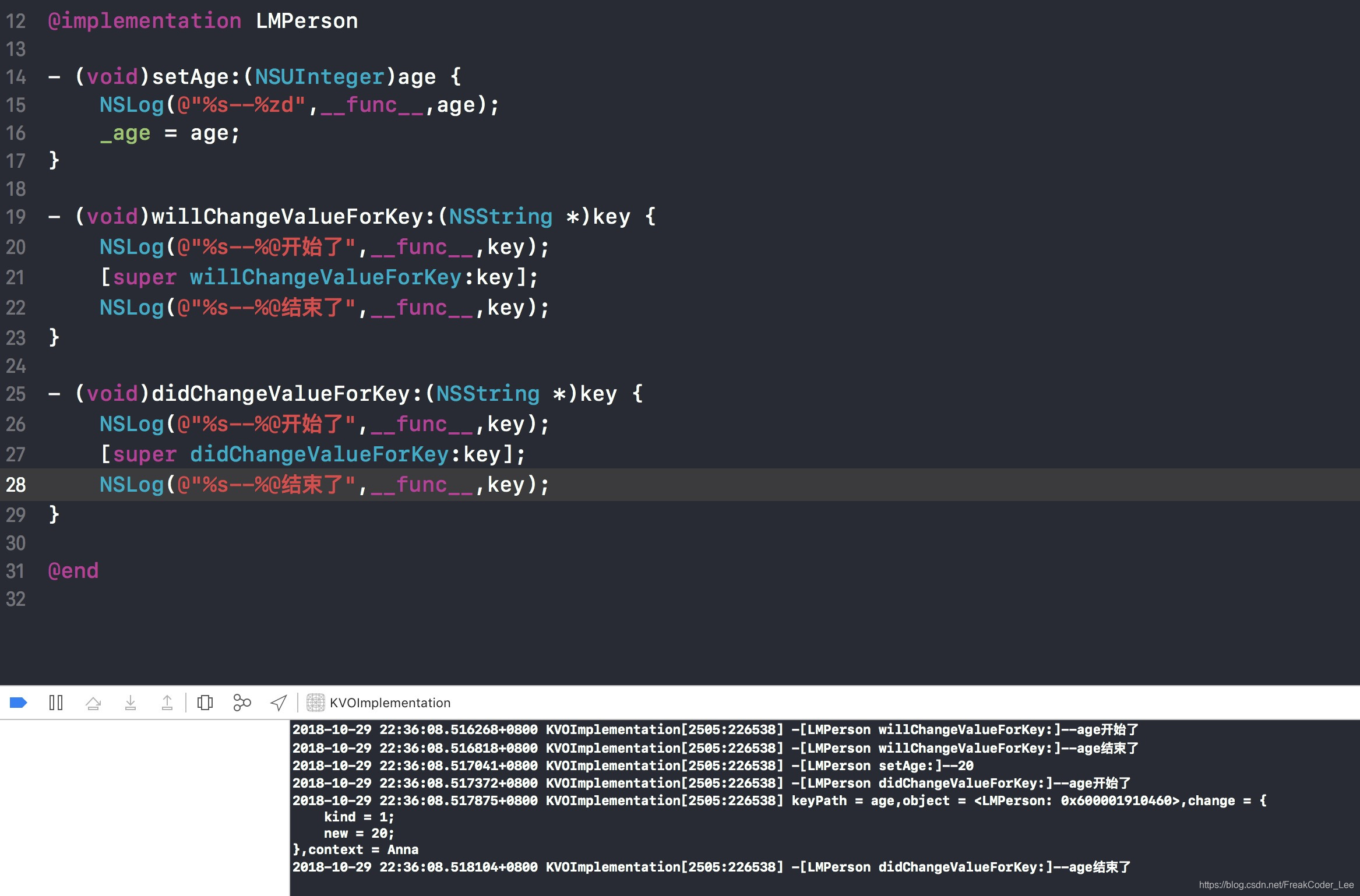Click the Step Into debug icon
The image size is (1360, 896).
131,703
